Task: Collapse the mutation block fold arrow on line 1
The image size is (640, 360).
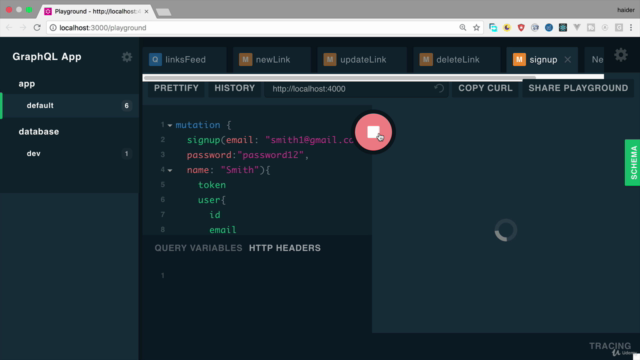Action: point(170,126)
